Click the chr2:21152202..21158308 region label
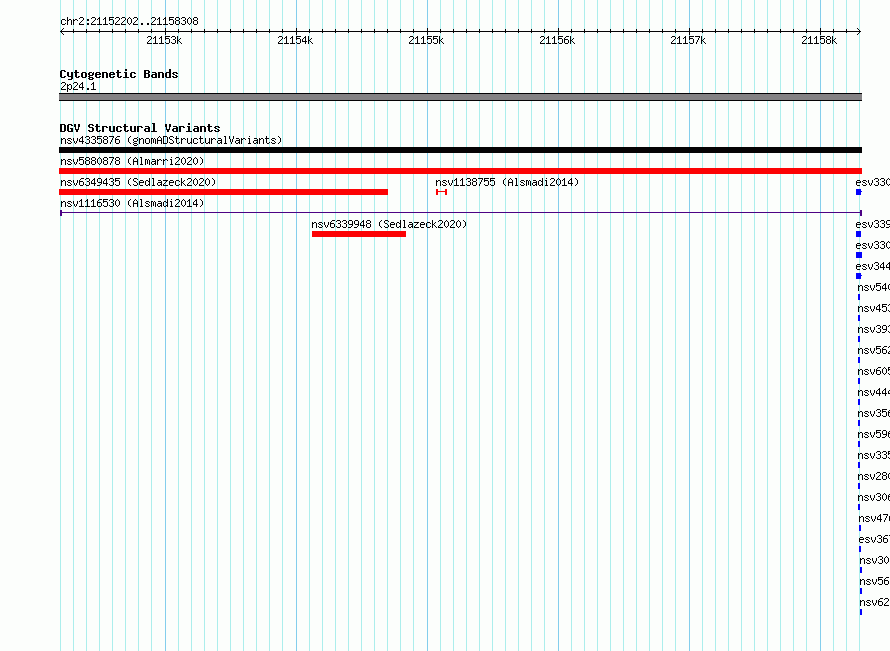 click(129, 22)
